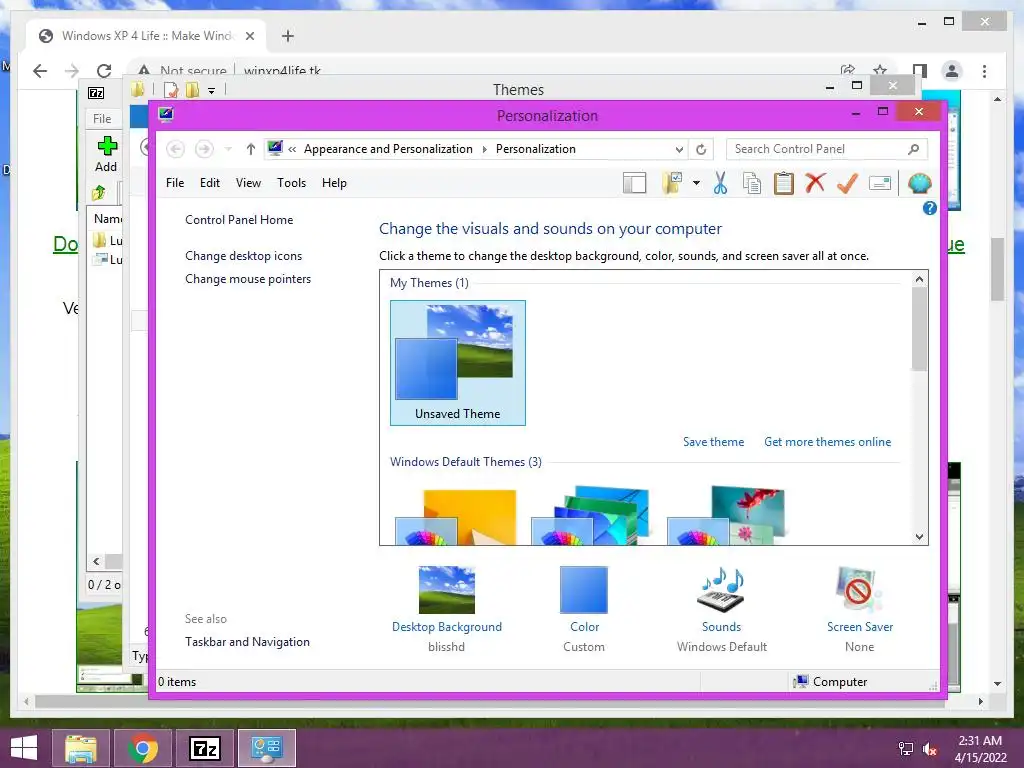Image resolution: width=1024 pixels, height=768 pixels.
Task: Open Desktop Background blisshd icon
Action: point(447,590)
